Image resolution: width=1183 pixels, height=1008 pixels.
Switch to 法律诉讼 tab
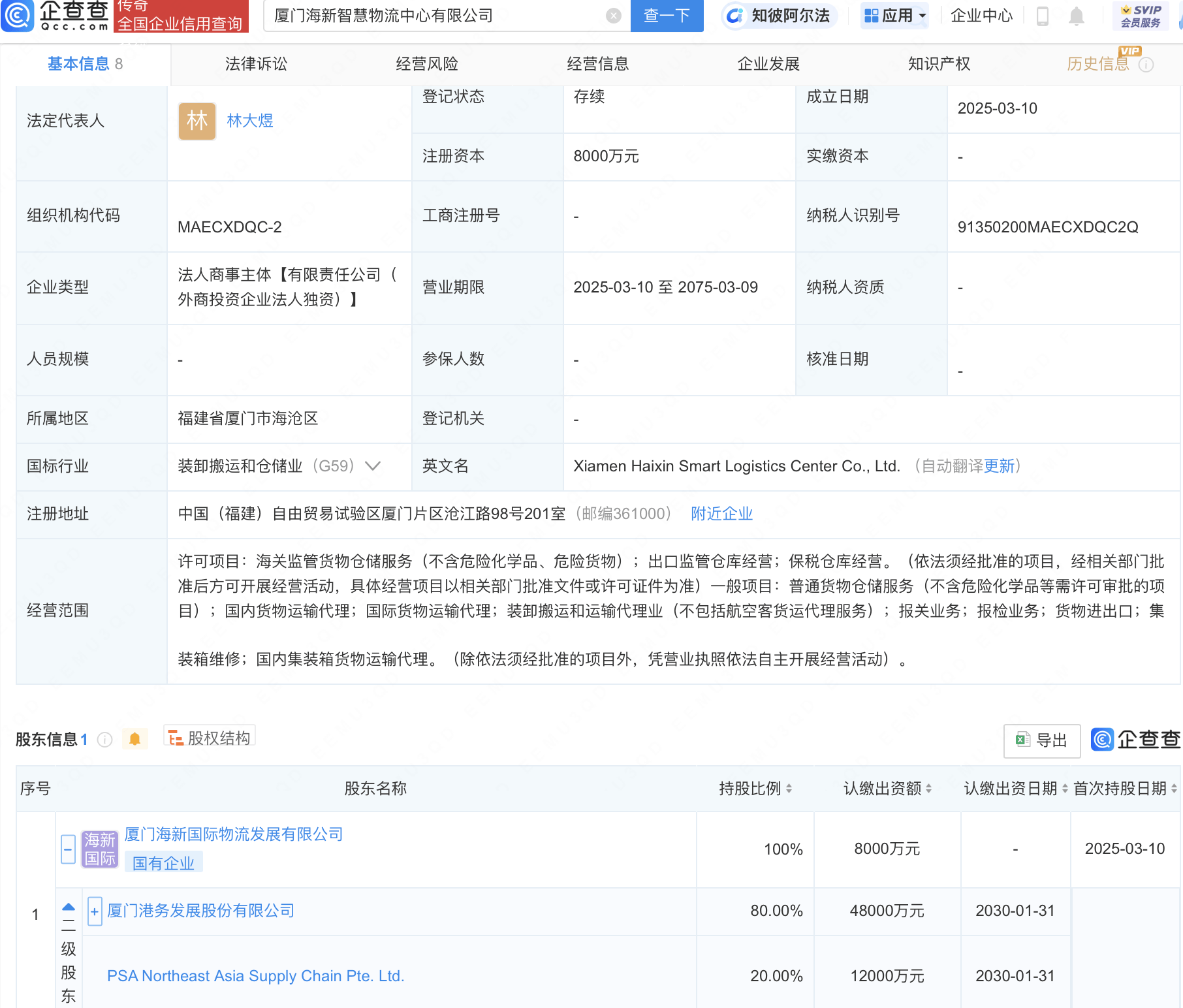[256, 64]
